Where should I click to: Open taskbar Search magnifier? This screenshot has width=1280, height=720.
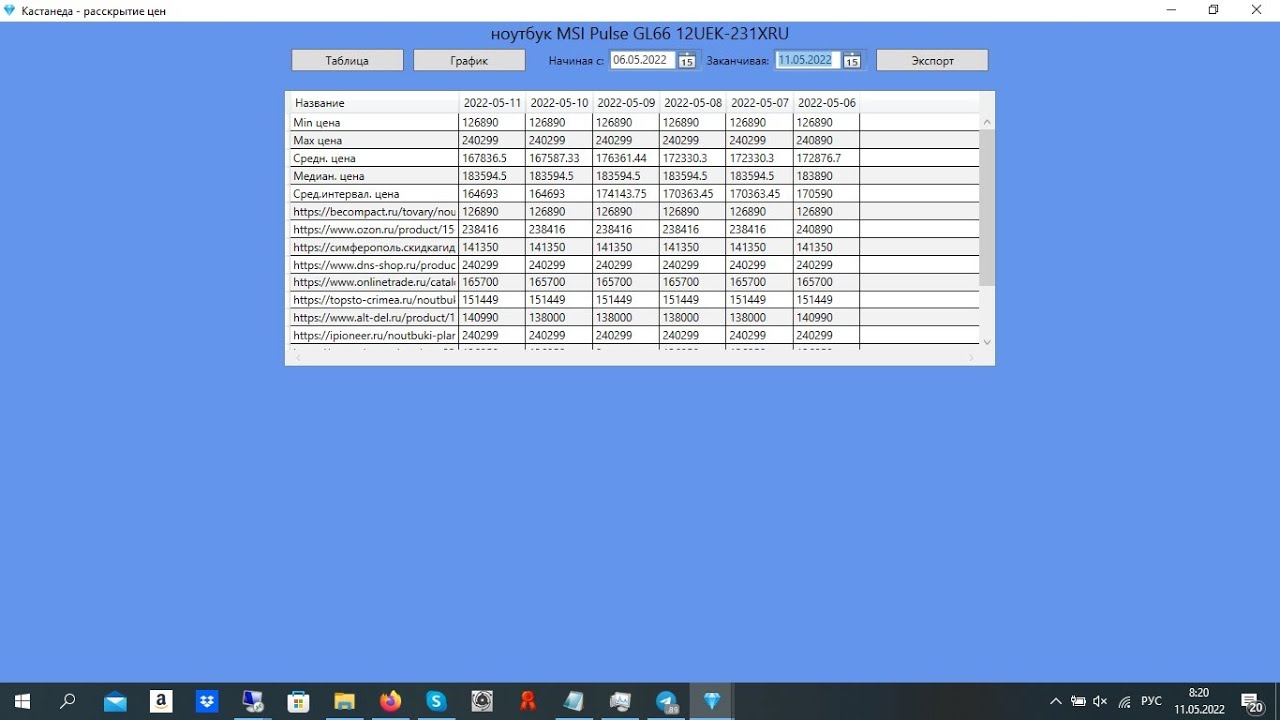point(68,702)
